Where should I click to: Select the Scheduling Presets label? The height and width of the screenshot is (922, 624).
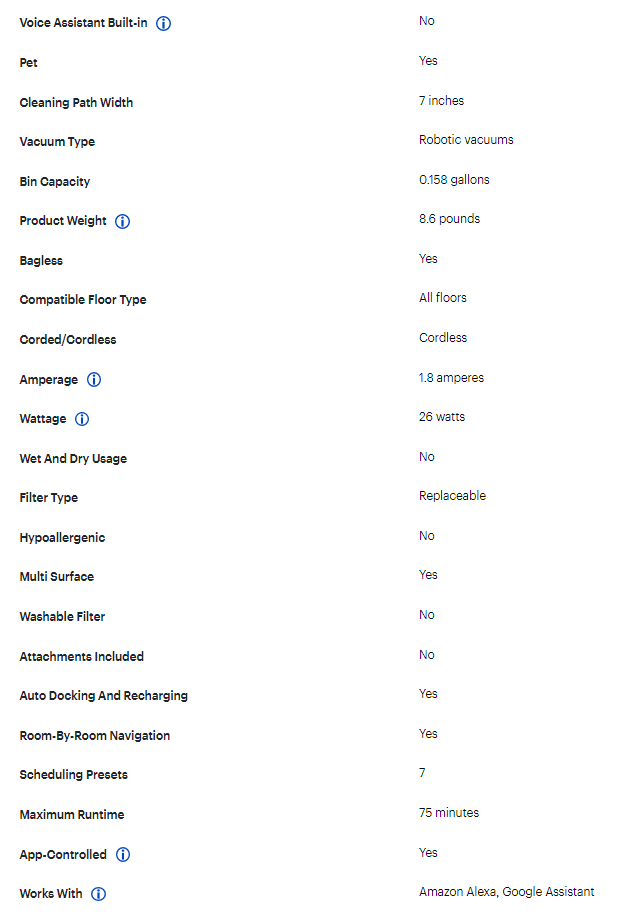(74, 775)
